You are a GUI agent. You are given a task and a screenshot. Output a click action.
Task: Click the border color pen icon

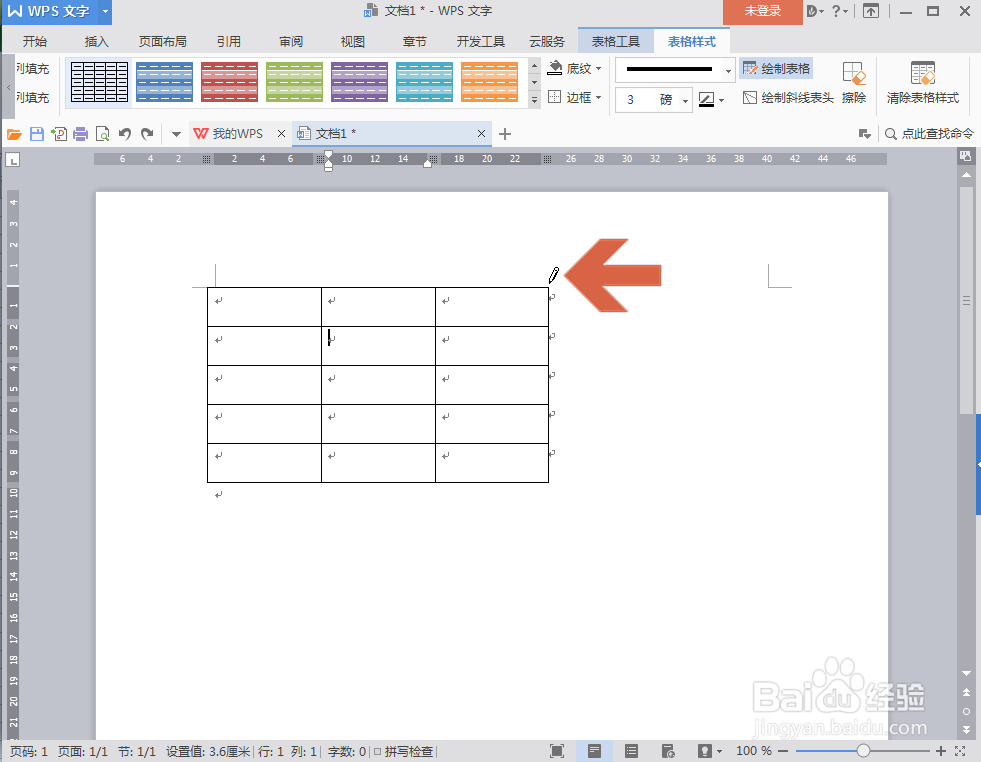706,99
